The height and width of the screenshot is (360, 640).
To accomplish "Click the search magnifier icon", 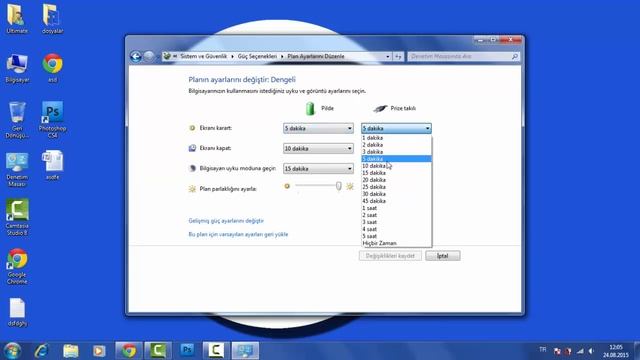I will pyautogui.click(x=515, y=56).
